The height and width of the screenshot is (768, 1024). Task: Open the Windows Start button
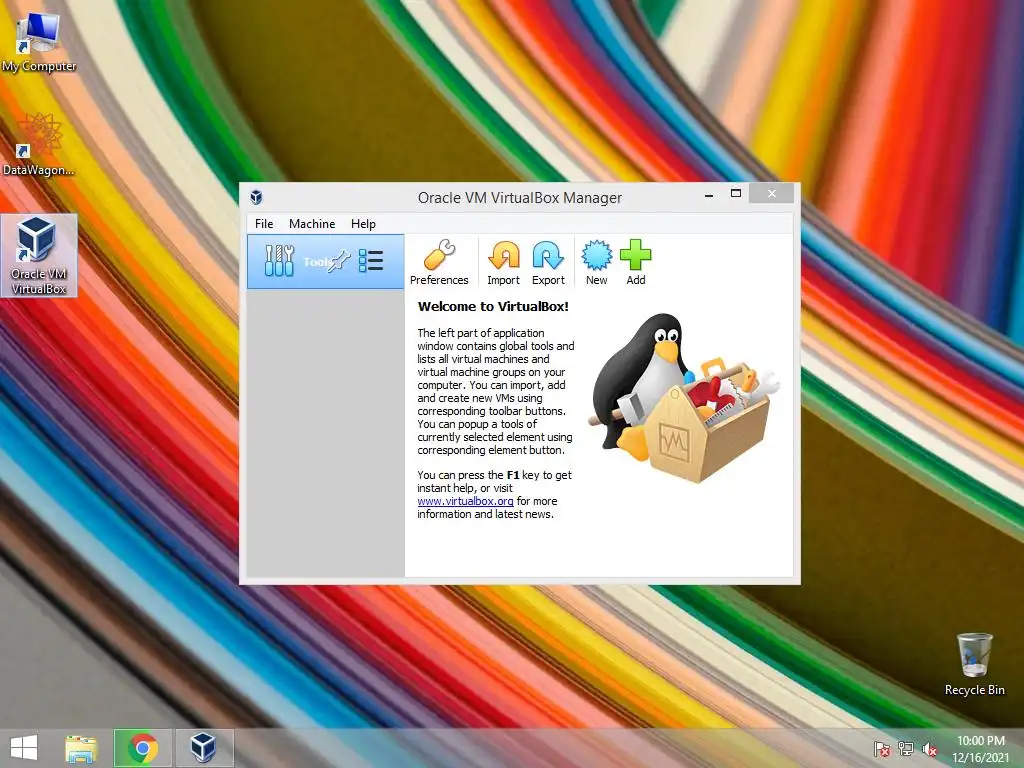(24, 748)
